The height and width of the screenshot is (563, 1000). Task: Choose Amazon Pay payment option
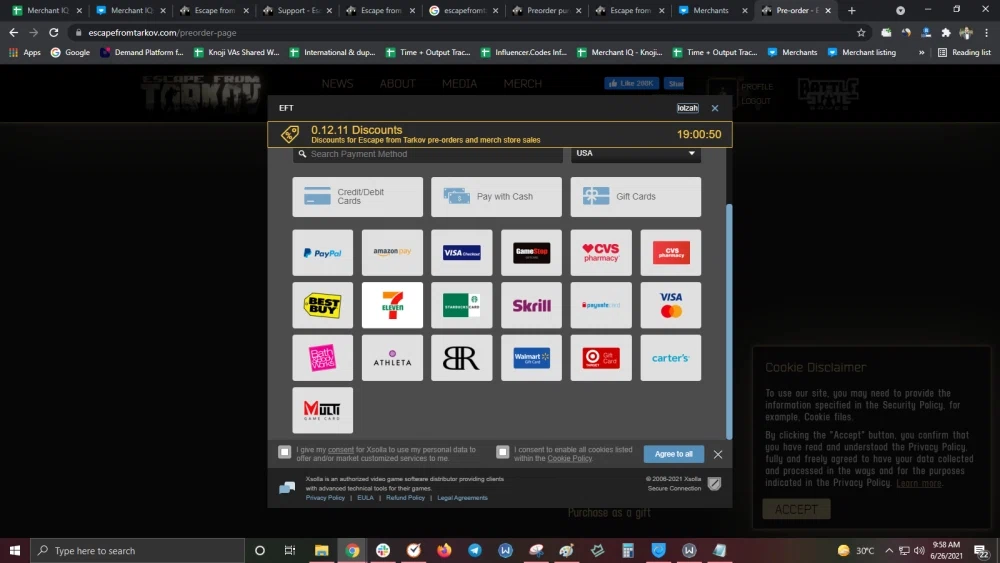click(x=392, y=252)
